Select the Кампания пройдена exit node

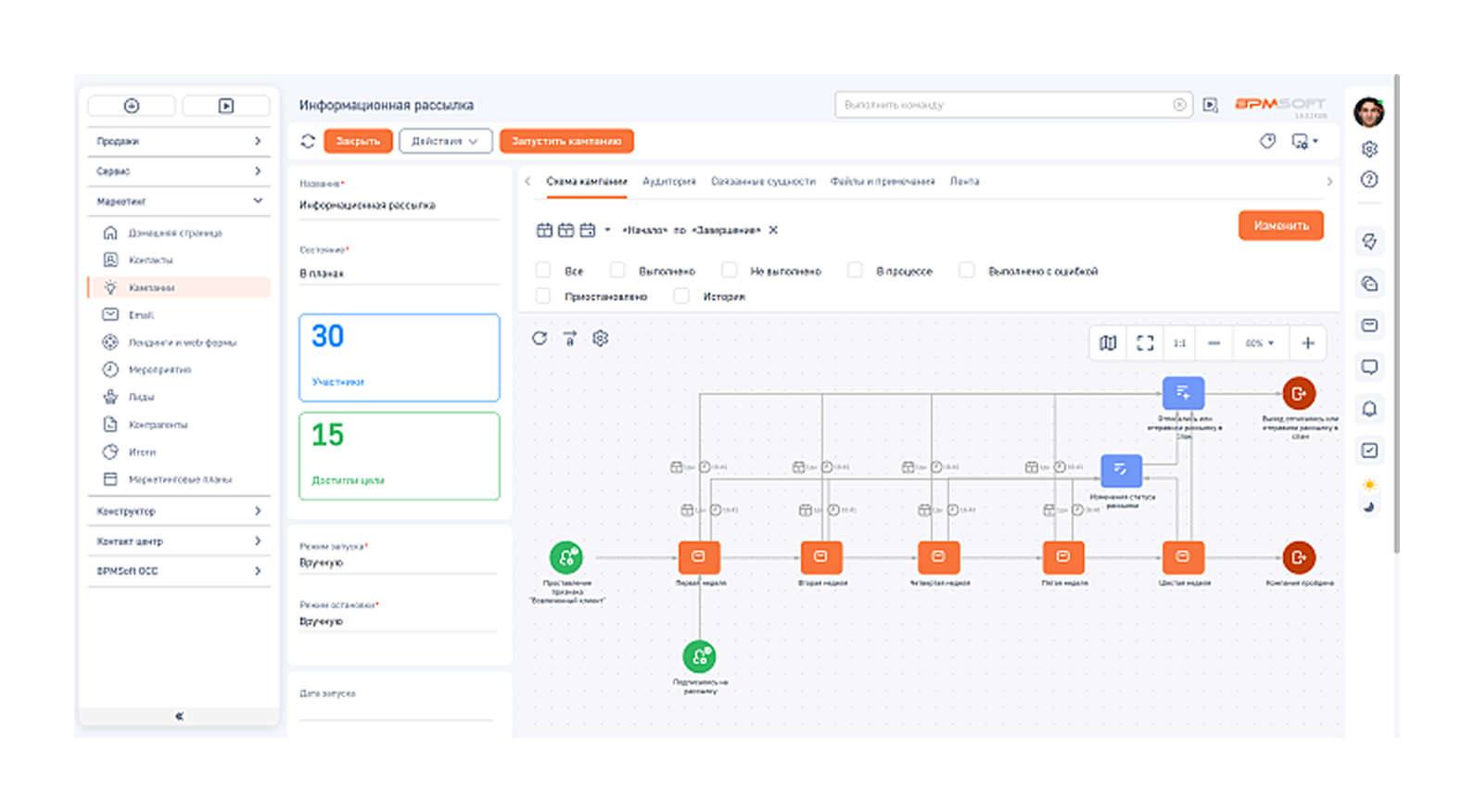(1299, 557)
